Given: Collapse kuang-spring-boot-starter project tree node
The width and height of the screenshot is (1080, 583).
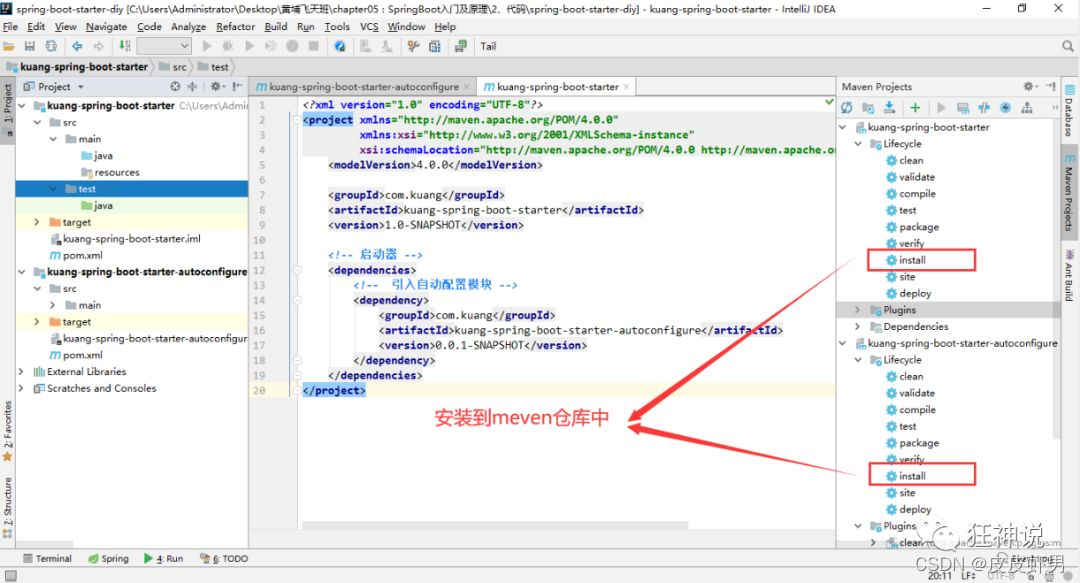Looking at the screenshot, I should [22, 105].
